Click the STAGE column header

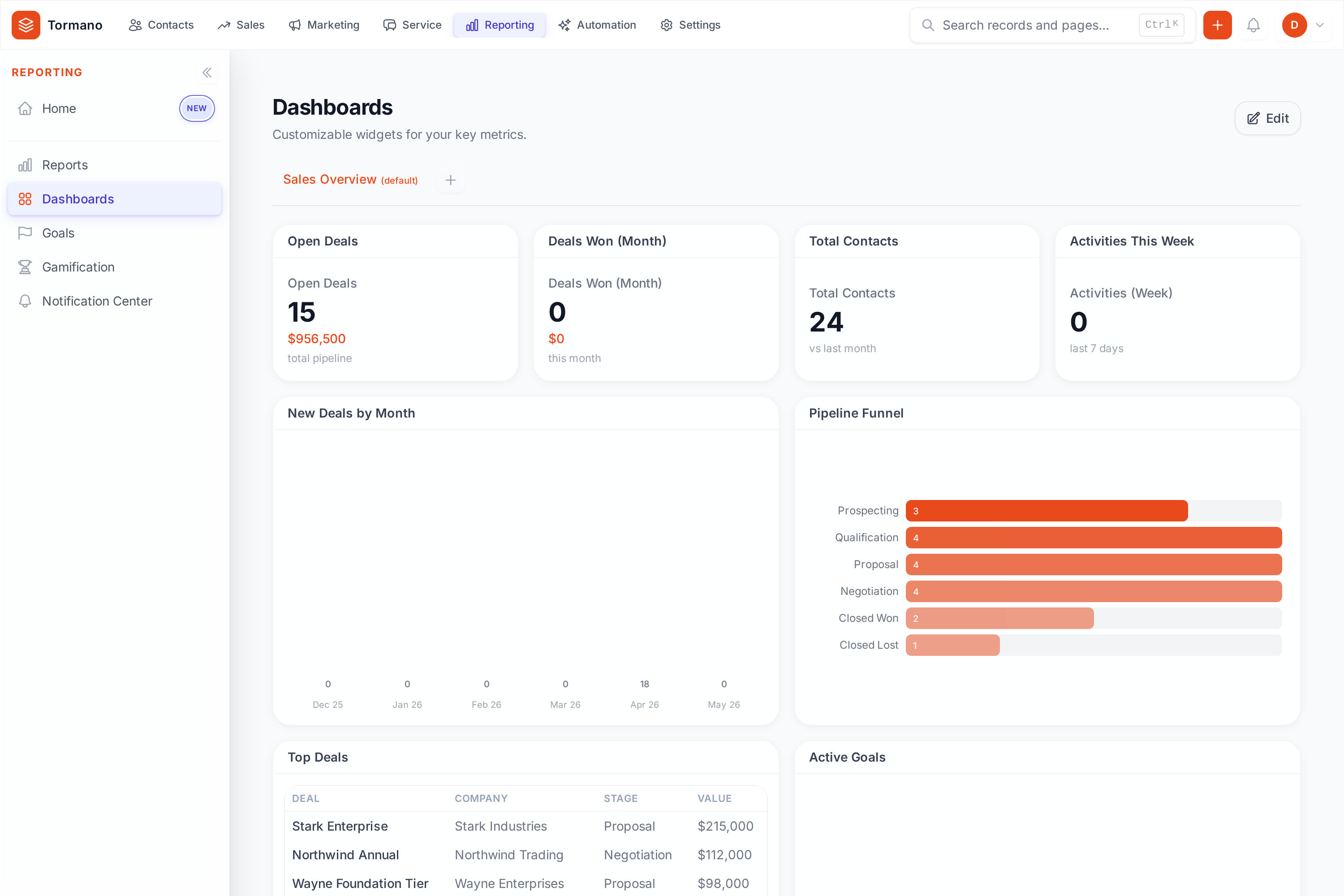pyautogui.click(x=620, y=798)
